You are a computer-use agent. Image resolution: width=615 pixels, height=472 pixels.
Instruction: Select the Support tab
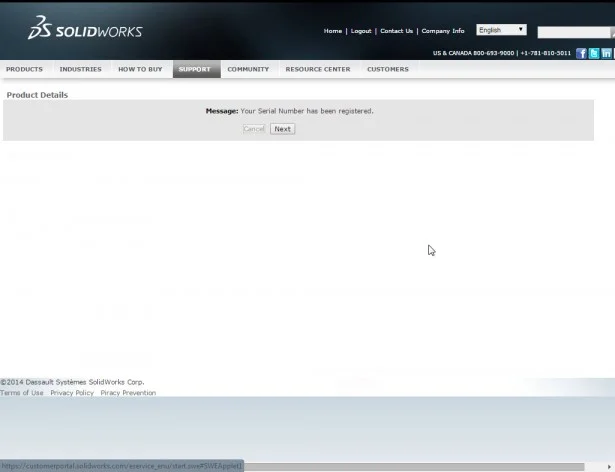pos(195,69)
